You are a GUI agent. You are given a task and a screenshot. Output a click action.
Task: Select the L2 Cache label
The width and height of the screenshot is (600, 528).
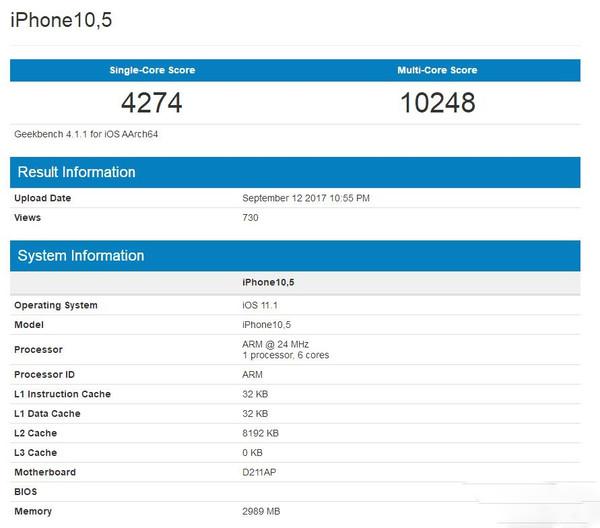pos(36,433)
